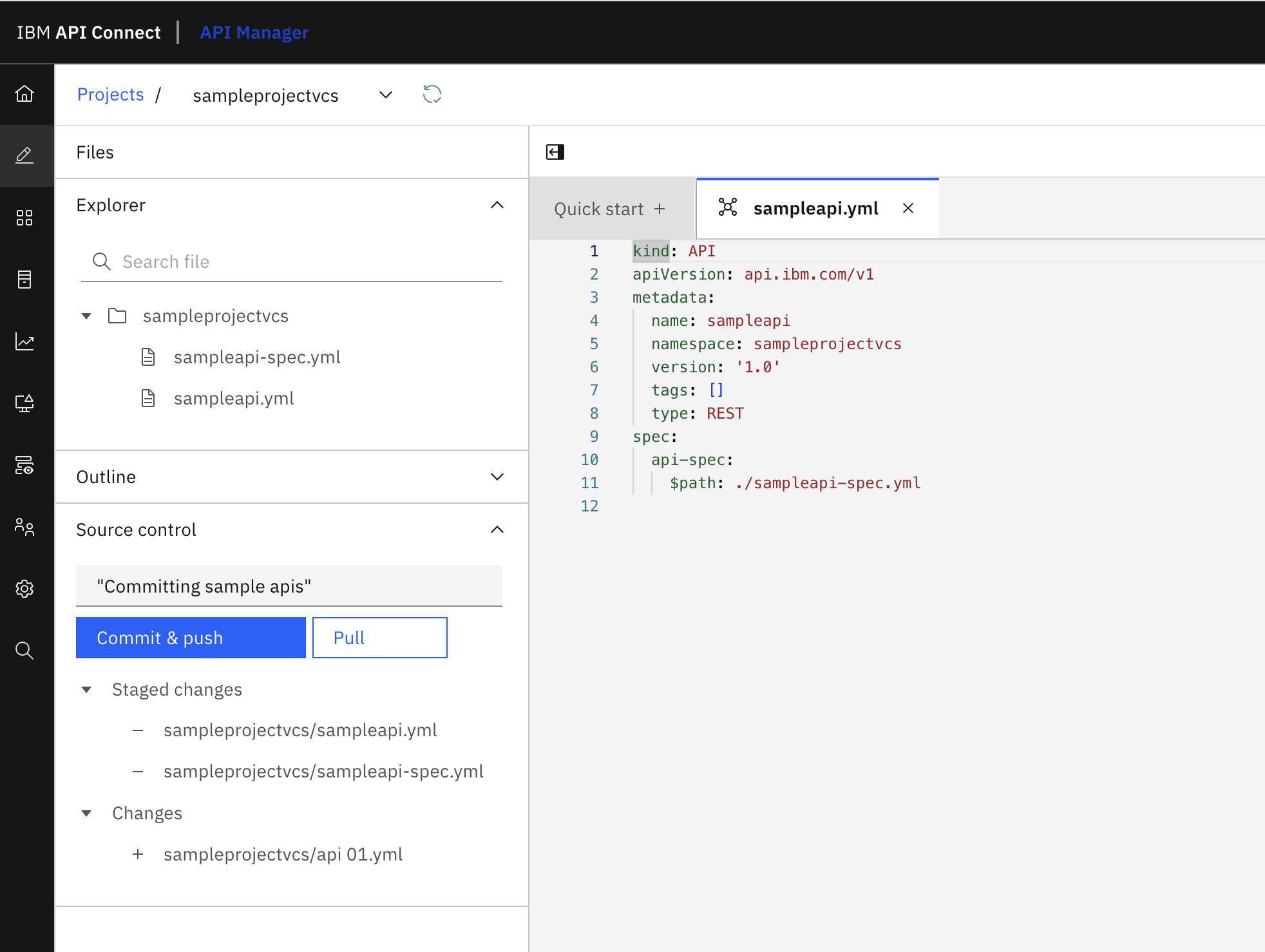Screen dimensions: 1265x952
Task: Collapse the Source control section
Action: pos(497,529)
